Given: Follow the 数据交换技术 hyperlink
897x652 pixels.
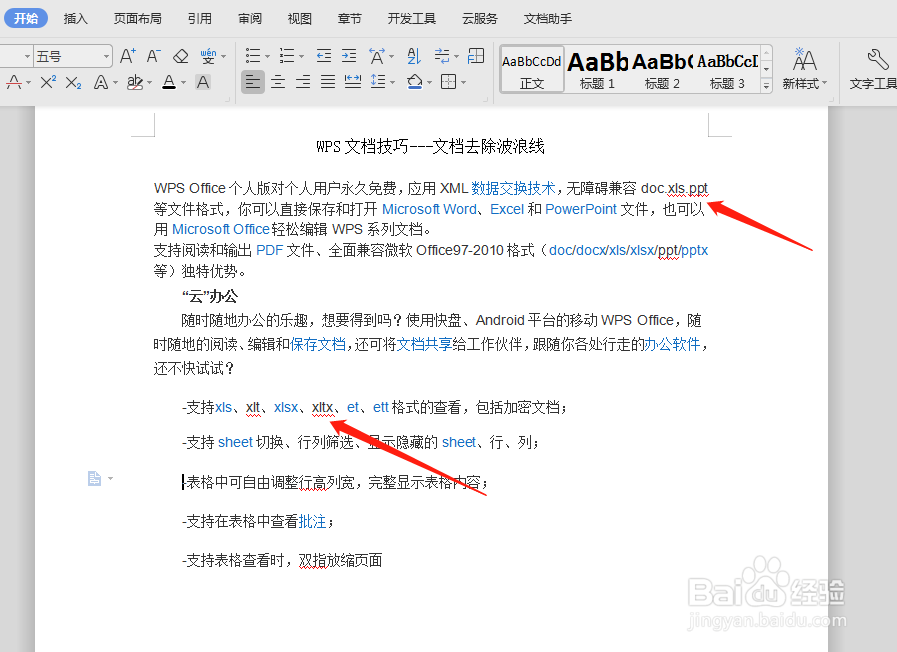Looking at the screenshot, I should (513, 188).
